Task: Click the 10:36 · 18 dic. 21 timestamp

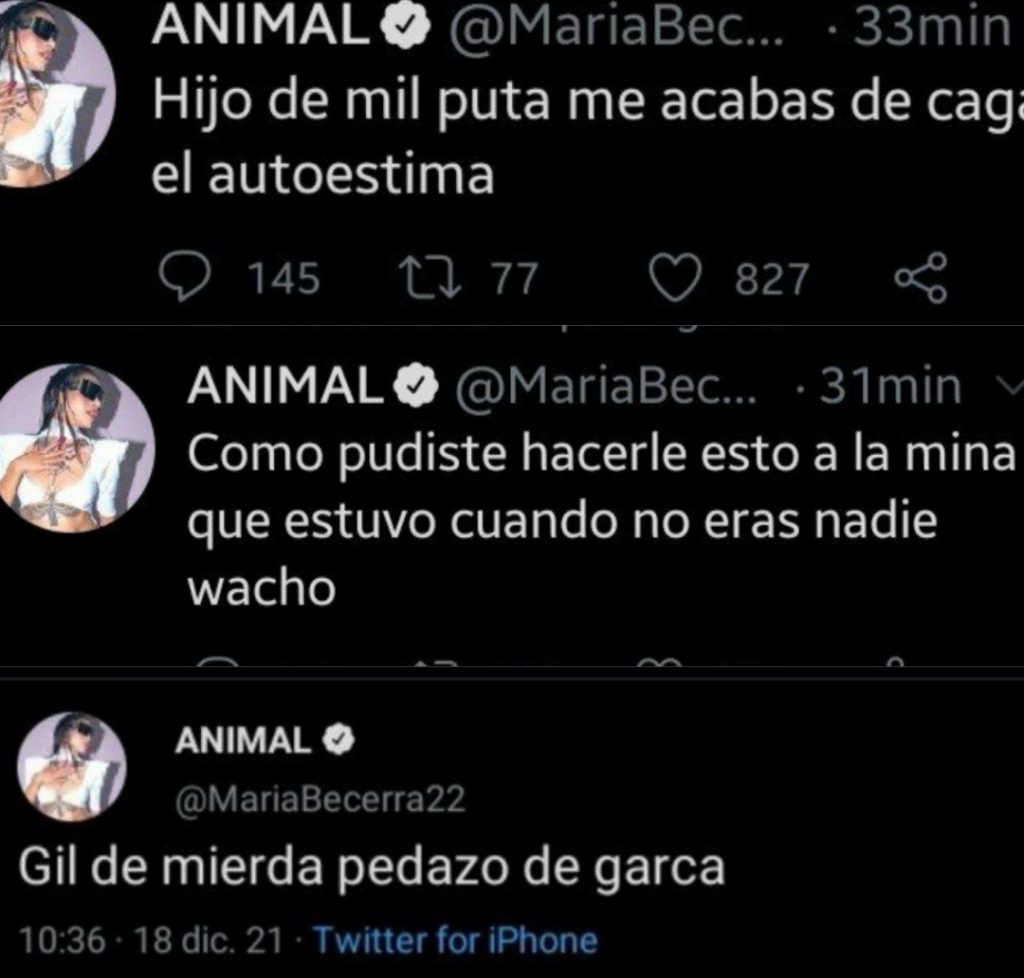Action: tap(150, 941)
